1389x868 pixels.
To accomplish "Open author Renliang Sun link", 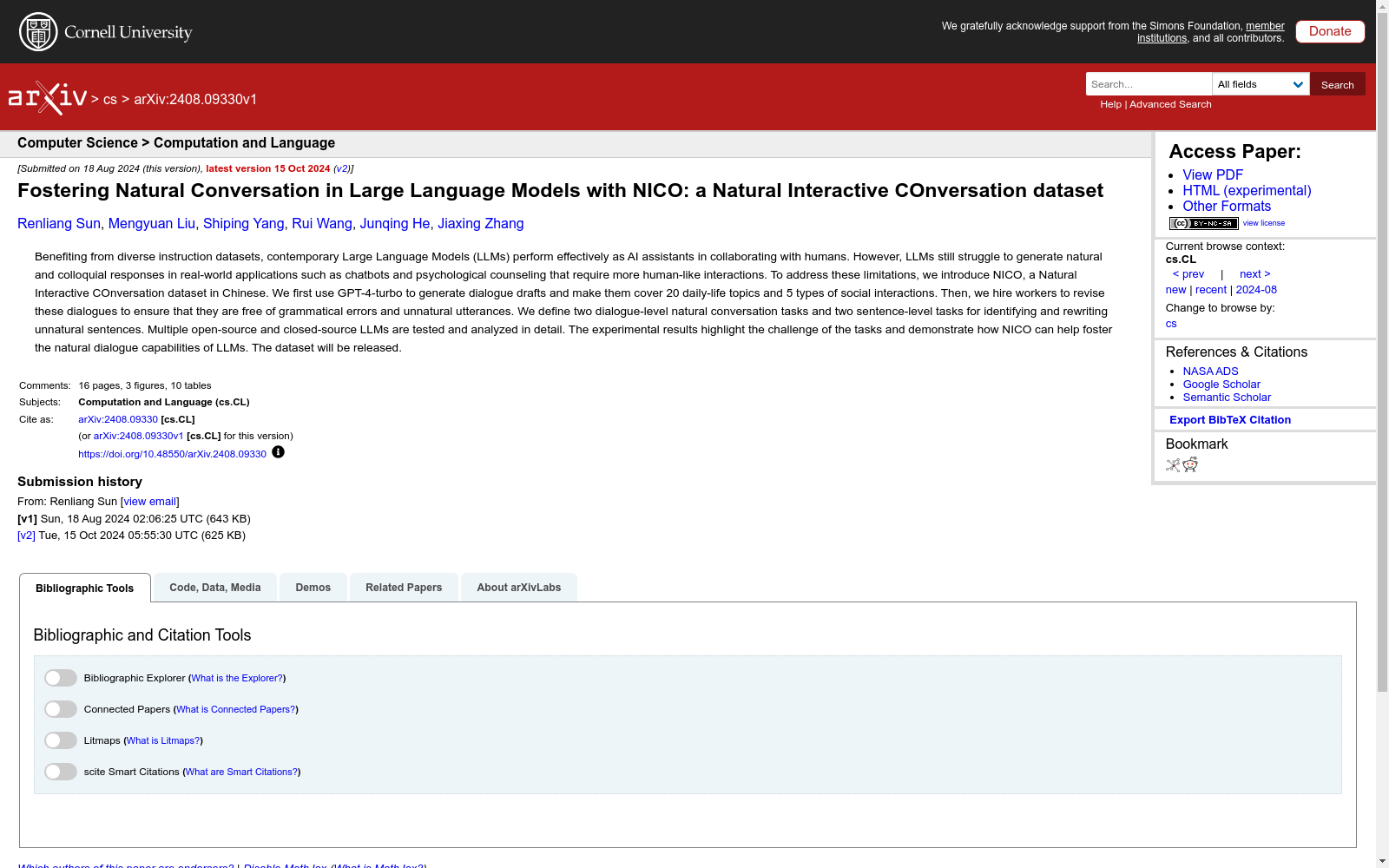I will 59,223.
